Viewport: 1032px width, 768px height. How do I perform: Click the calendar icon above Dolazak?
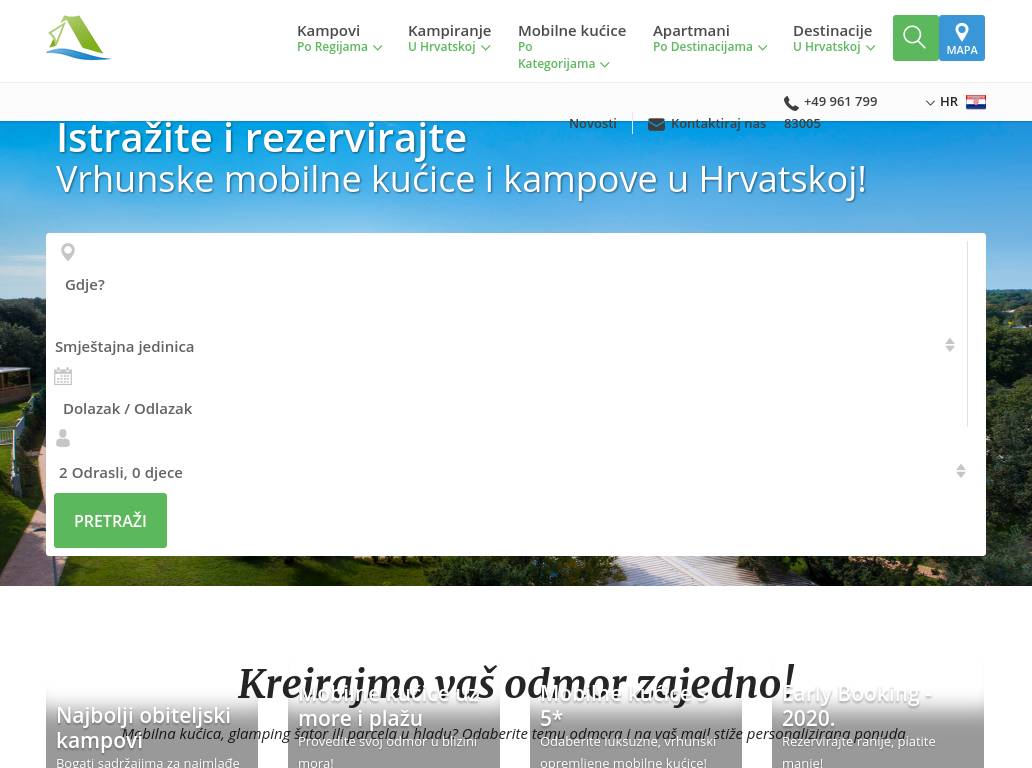point(63,377)
